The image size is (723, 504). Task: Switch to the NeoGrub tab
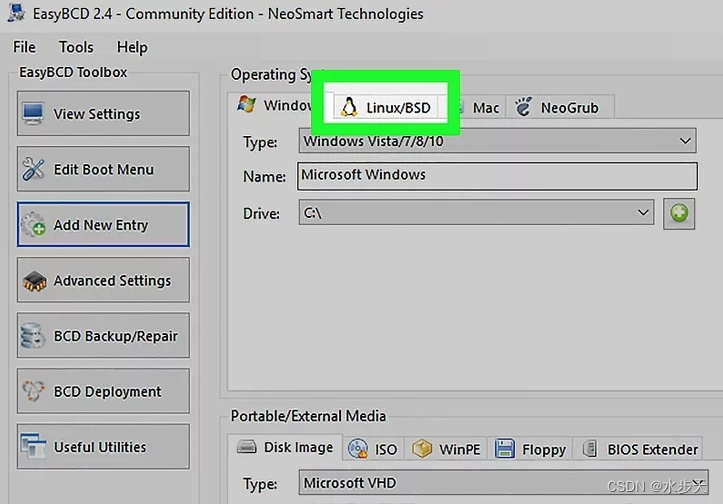pyautogui.click(x=560, y=107)
